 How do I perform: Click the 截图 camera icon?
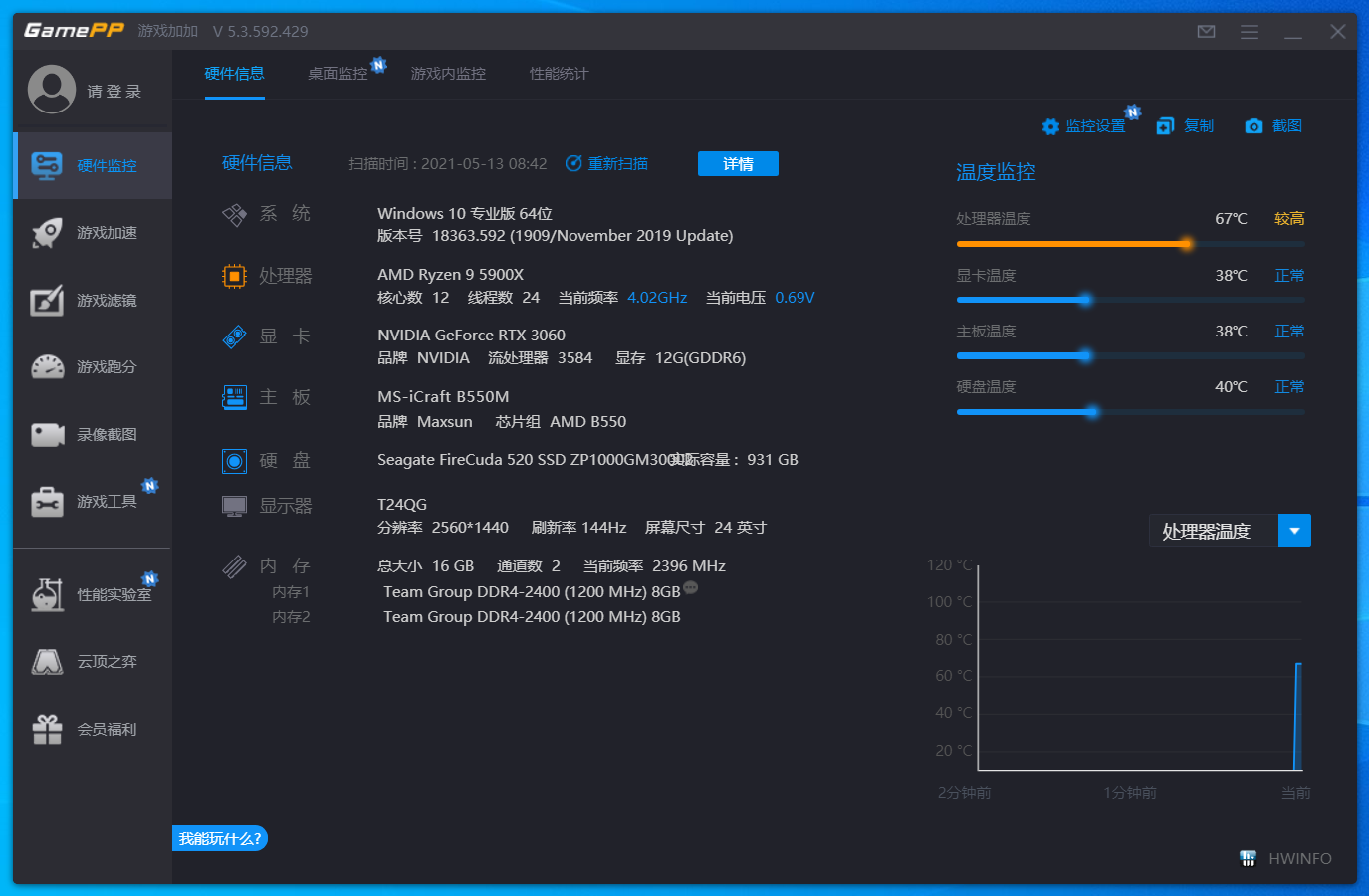click(x=1254, y=126)
